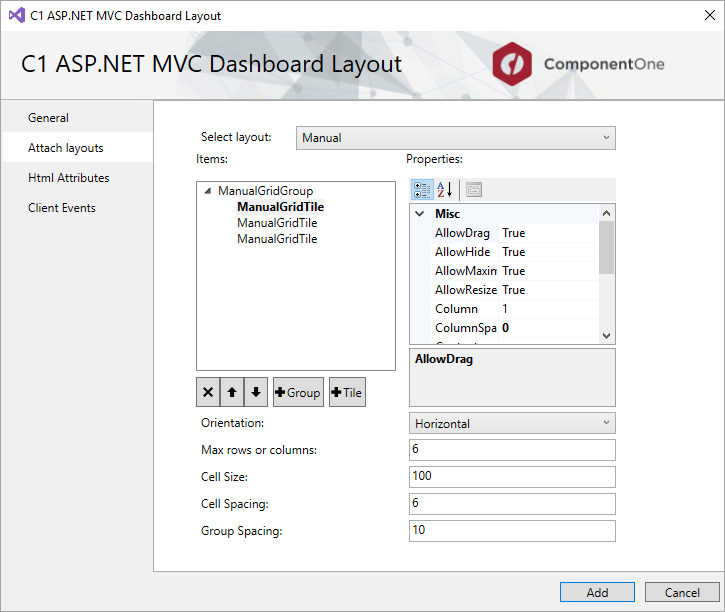725x612 pixels.
Task: Move item up with arrow button
Action: click(x=232, y=393)
